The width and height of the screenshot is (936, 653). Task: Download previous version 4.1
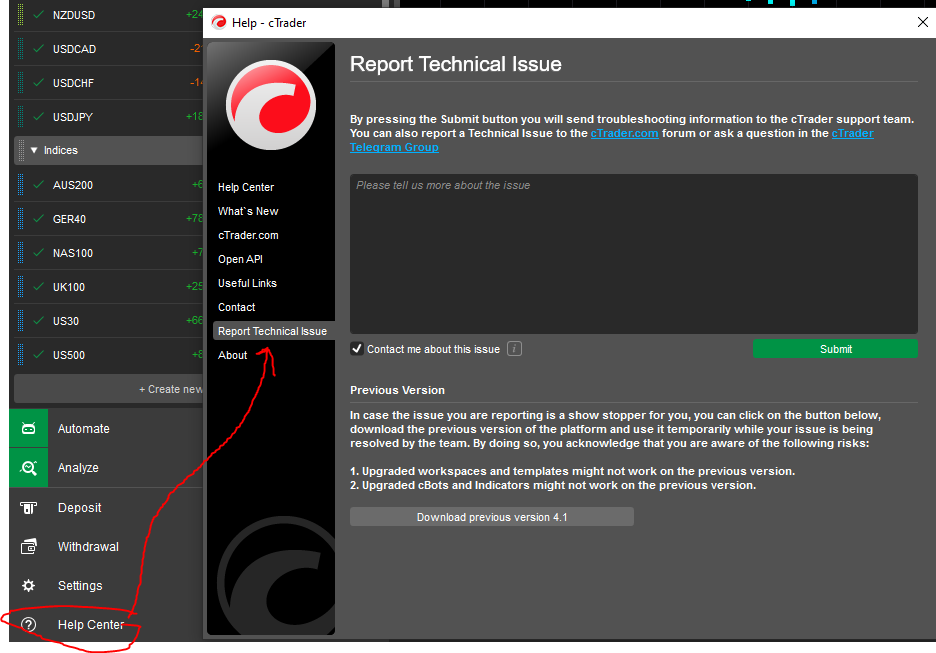pyautogui.click(x=491, y=517)
